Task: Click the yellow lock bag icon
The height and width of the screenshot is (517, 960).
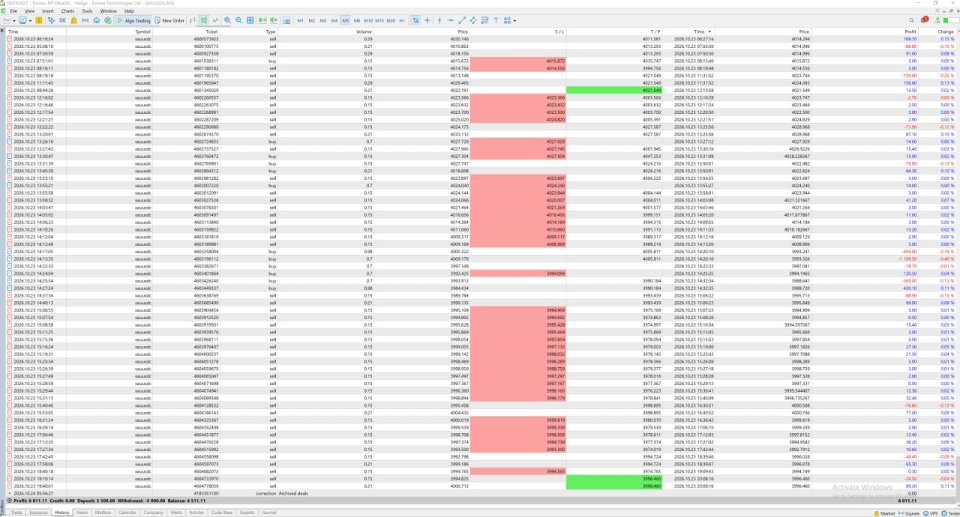Action: coord(73,20)
